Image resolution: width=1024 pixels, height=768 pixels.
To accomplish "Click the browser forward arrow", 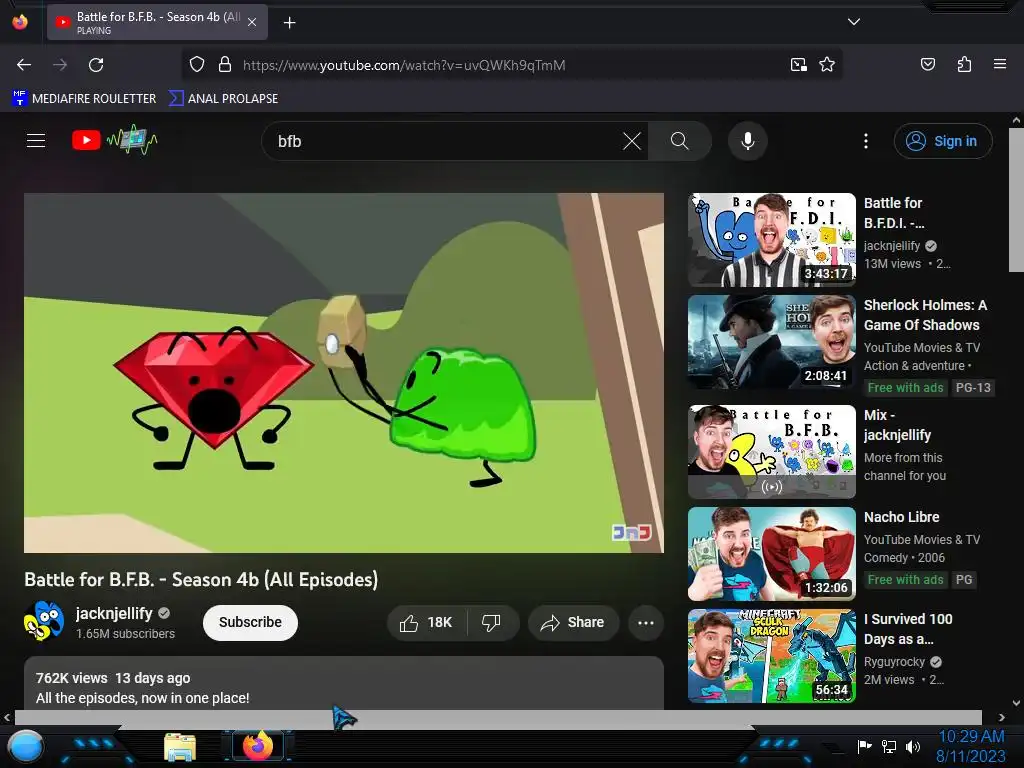I will (x=60, y=65).
